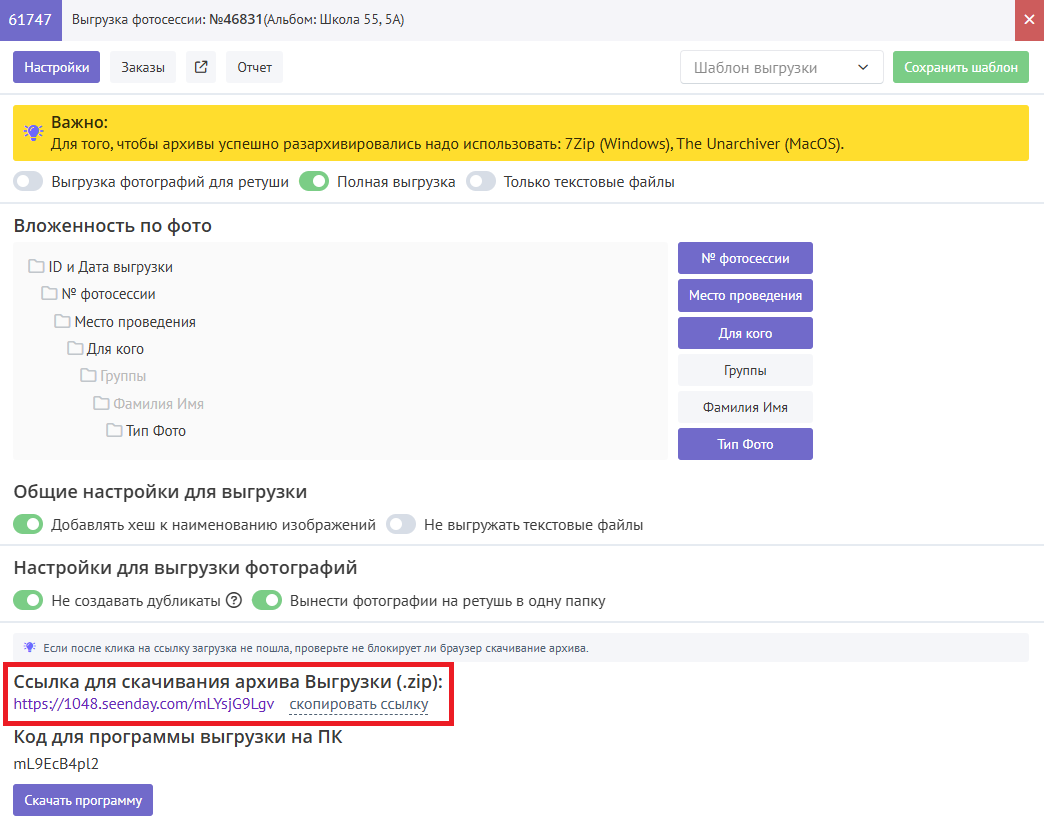
Task: Select Фамилия Имя node in nesting tree
Action: coord(158,404)
